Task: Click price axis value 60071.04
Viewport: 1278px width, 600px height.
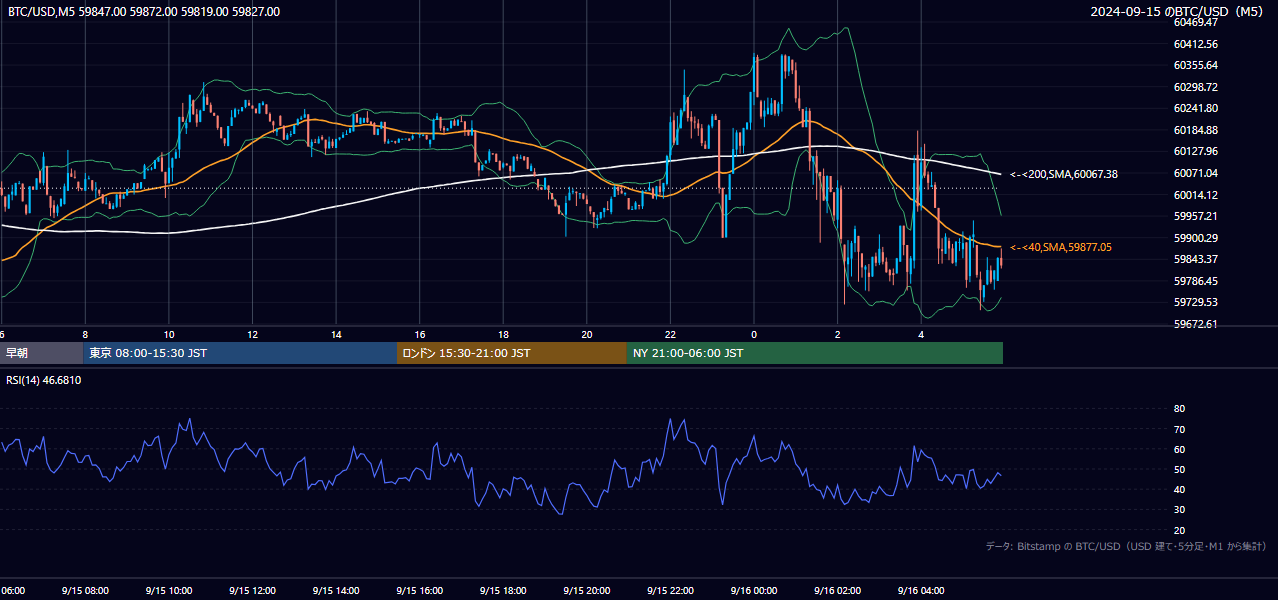Action: (1196, 173)
